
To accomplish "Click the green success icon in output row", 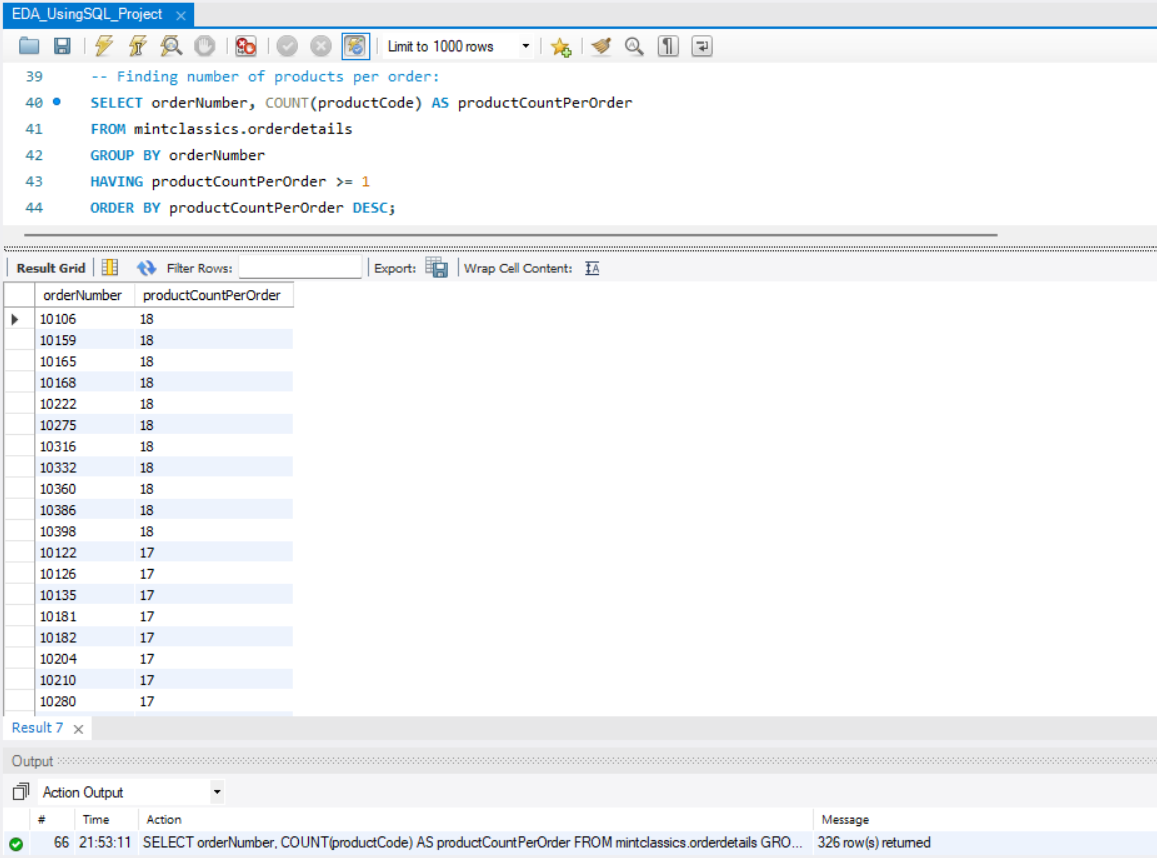I will pyautogui.click(x=16, y=843).
